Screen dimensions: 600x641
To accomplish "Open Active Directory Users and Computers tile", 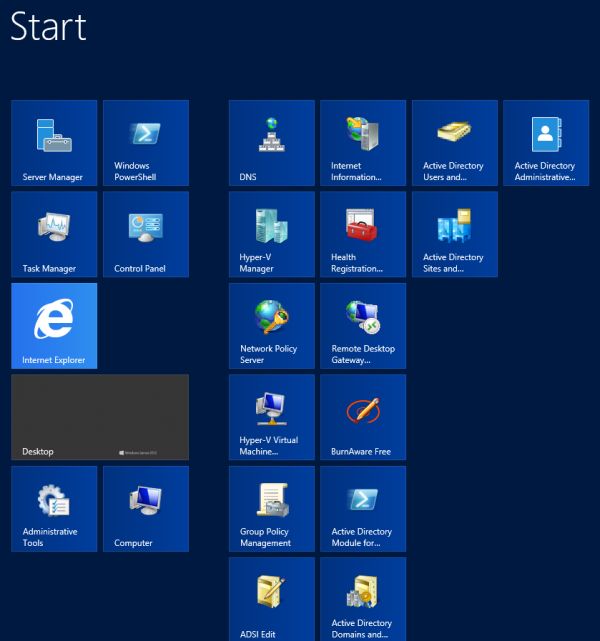I will [455, 143].
